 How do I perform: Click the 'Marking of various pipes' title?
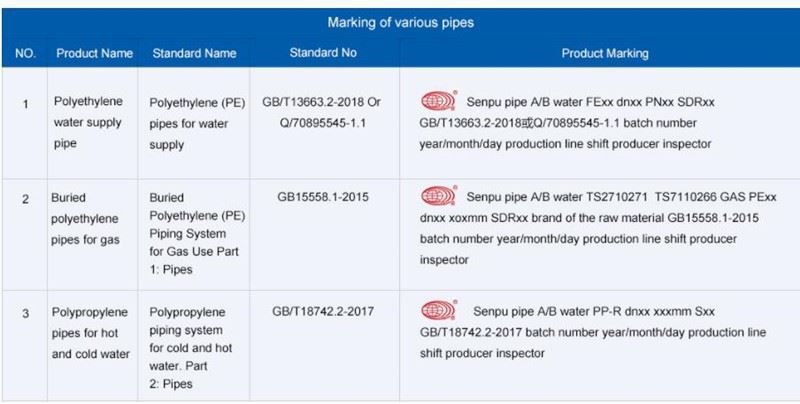401,22
